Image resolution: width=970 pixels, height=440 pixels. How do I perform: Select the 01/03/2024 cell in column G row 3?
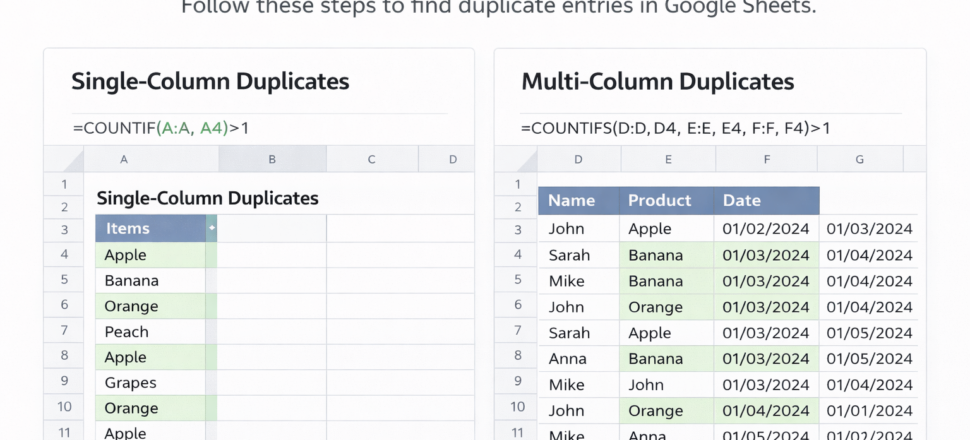[x=869, y=228]
